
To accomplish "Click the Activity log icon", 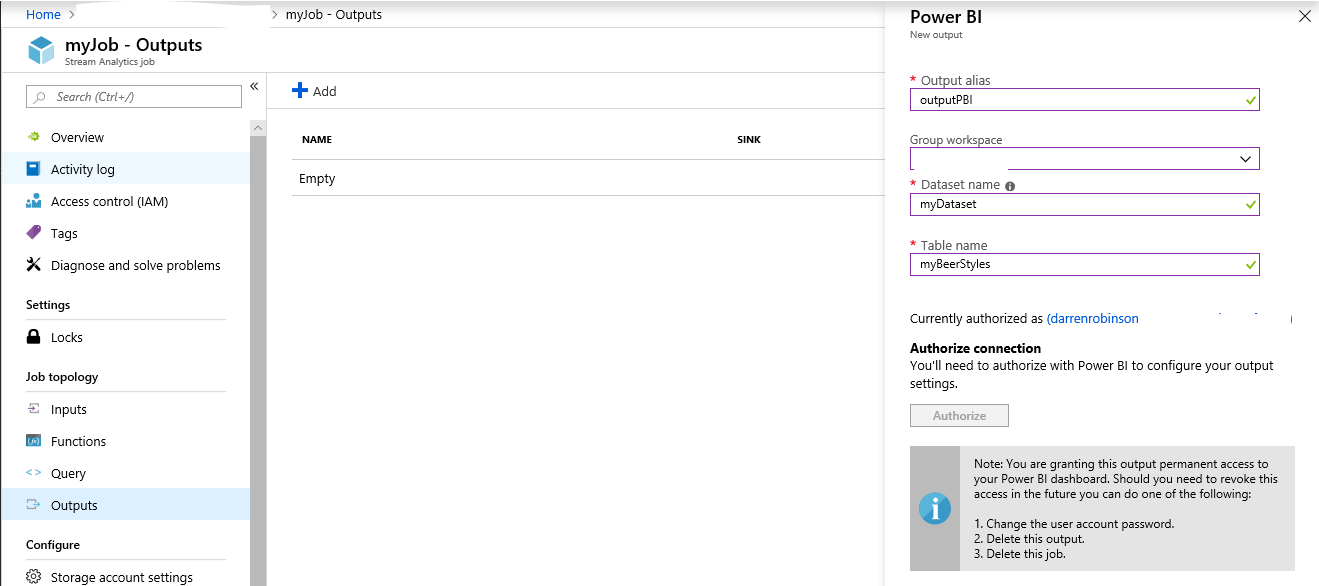I will 33,169.
